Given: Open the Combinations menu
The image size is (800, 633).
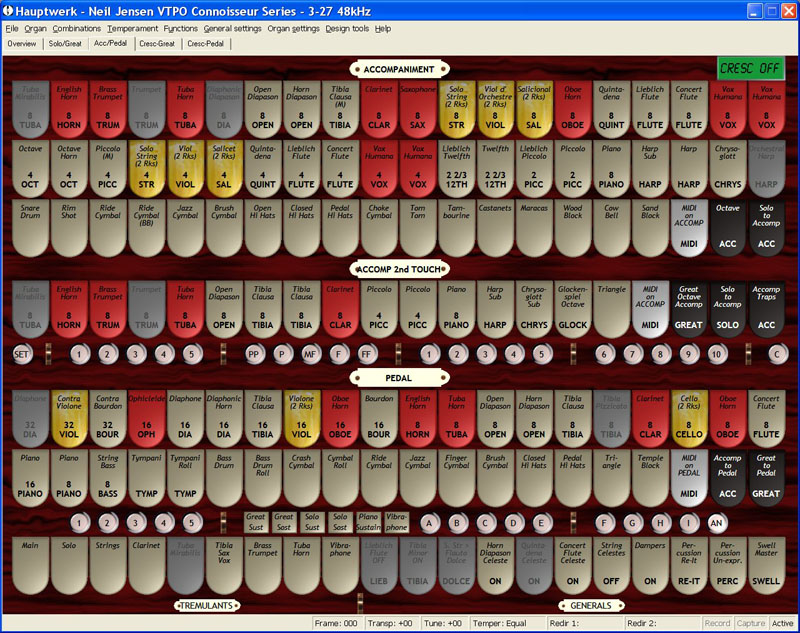Looking at the screenshot, I should [77, 29].
